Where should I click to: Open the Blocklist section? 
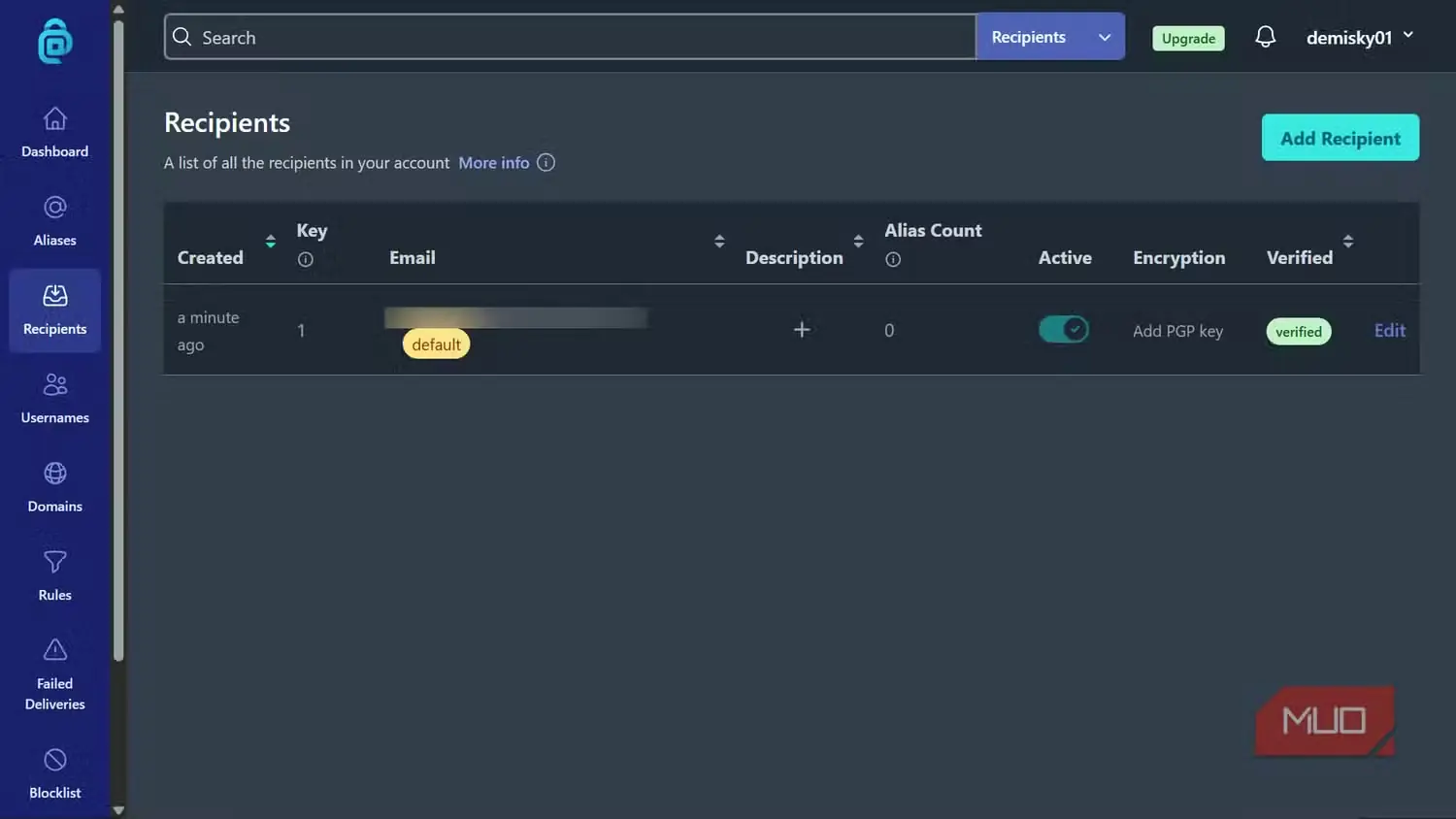click(x=55, y=773)
